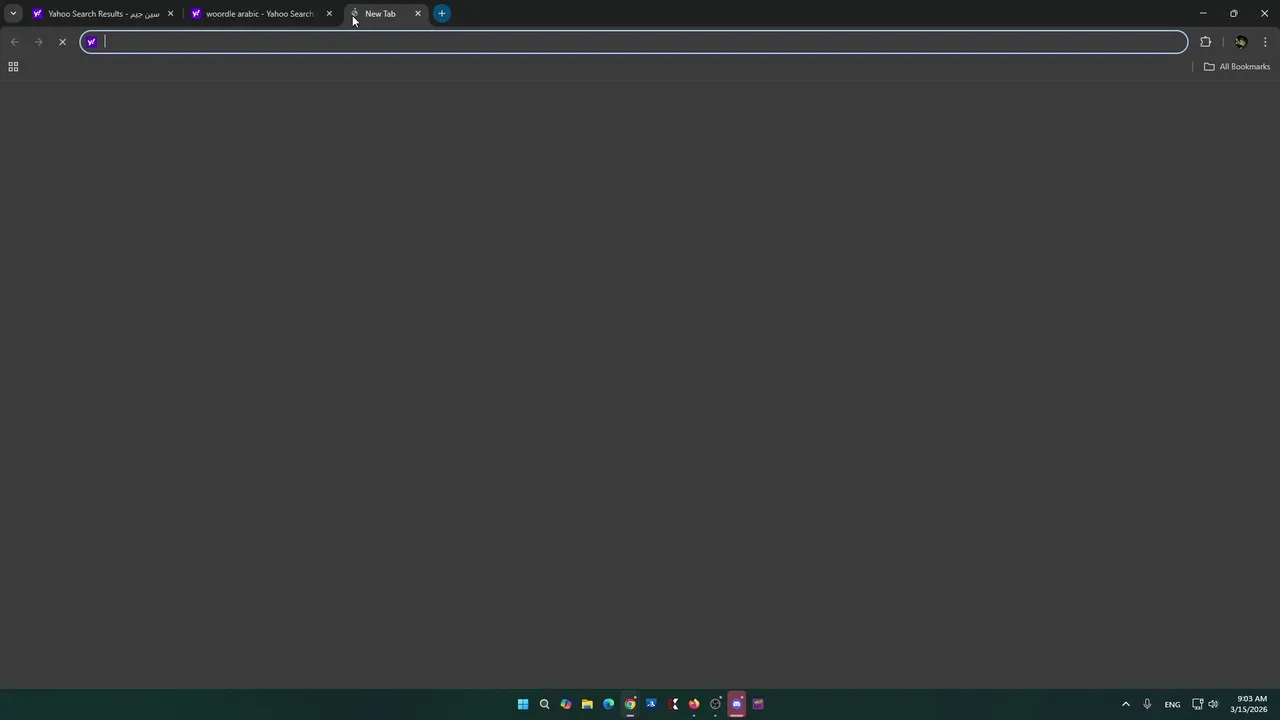This screenshot has width=1280, height=720.
Task: Click the microphone tray icon
Action: point(1147,704)
